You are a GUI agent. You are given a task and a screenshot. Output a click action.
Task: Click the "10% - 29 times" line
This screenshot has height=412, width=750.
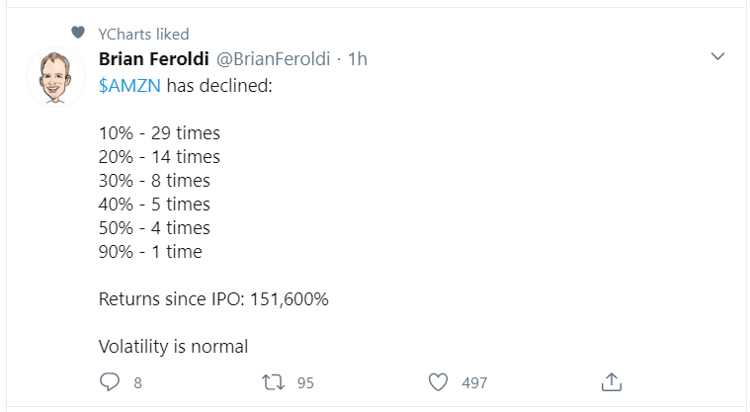click(x=159, y=133)
